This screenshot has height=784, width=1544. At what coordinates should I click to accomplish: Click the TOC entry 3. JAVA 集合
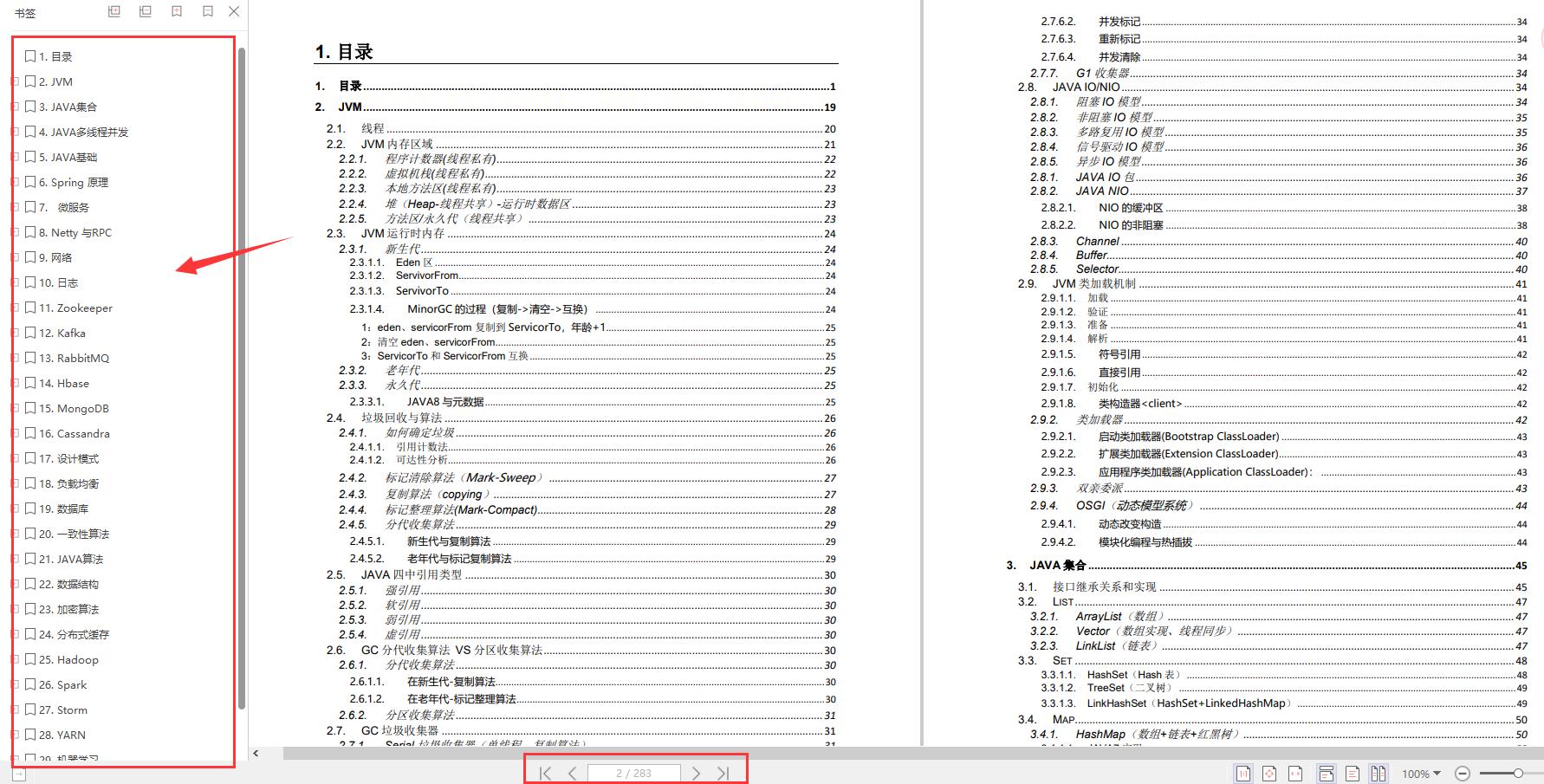click(x=1267, y=565)
